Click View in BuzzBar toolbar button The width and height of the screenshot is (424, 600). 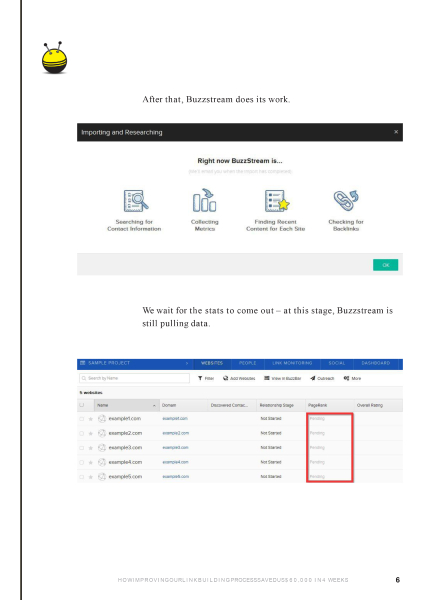click(x=282, y=378)
